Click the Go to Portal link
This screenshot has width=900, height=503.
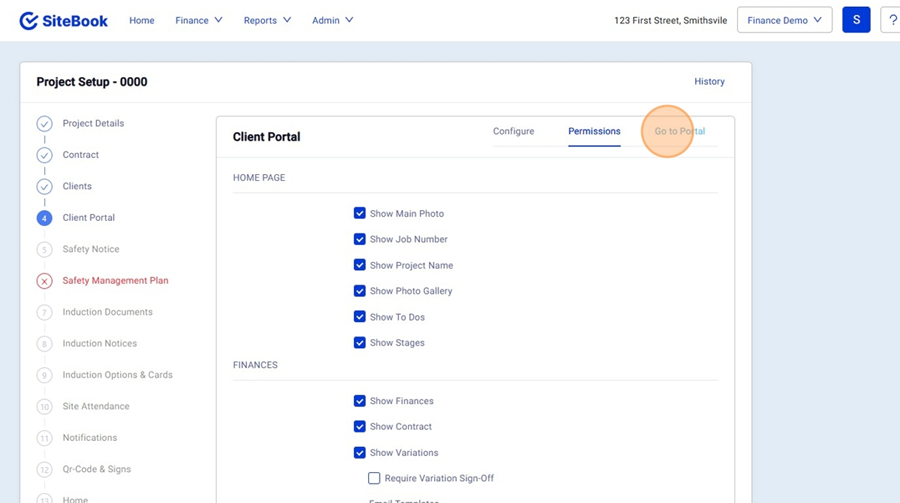pyautogui.click(x=680, y=131)
